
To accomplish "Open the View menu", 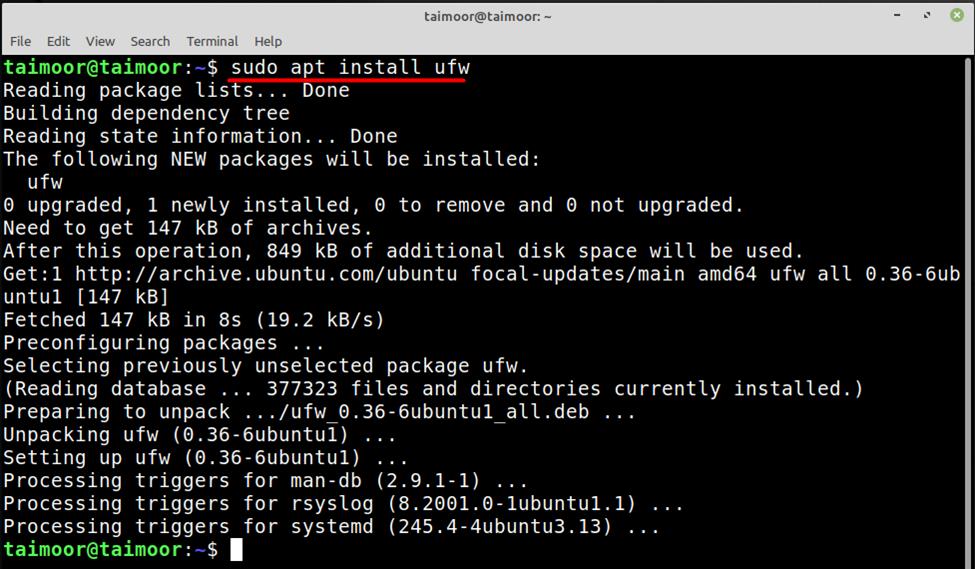I will click(100, 41).
